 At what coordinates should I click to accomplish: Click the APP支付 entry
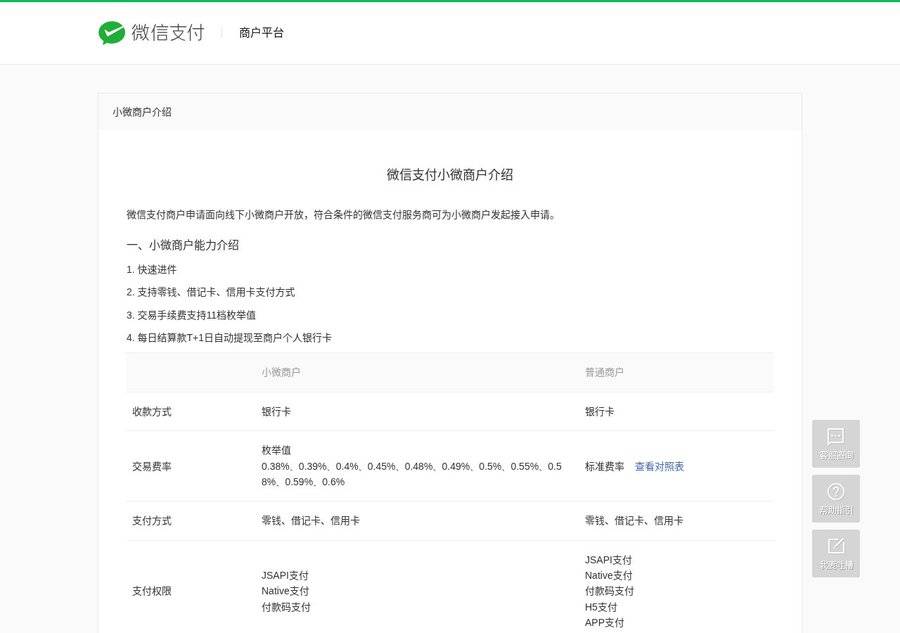point(604,623)
